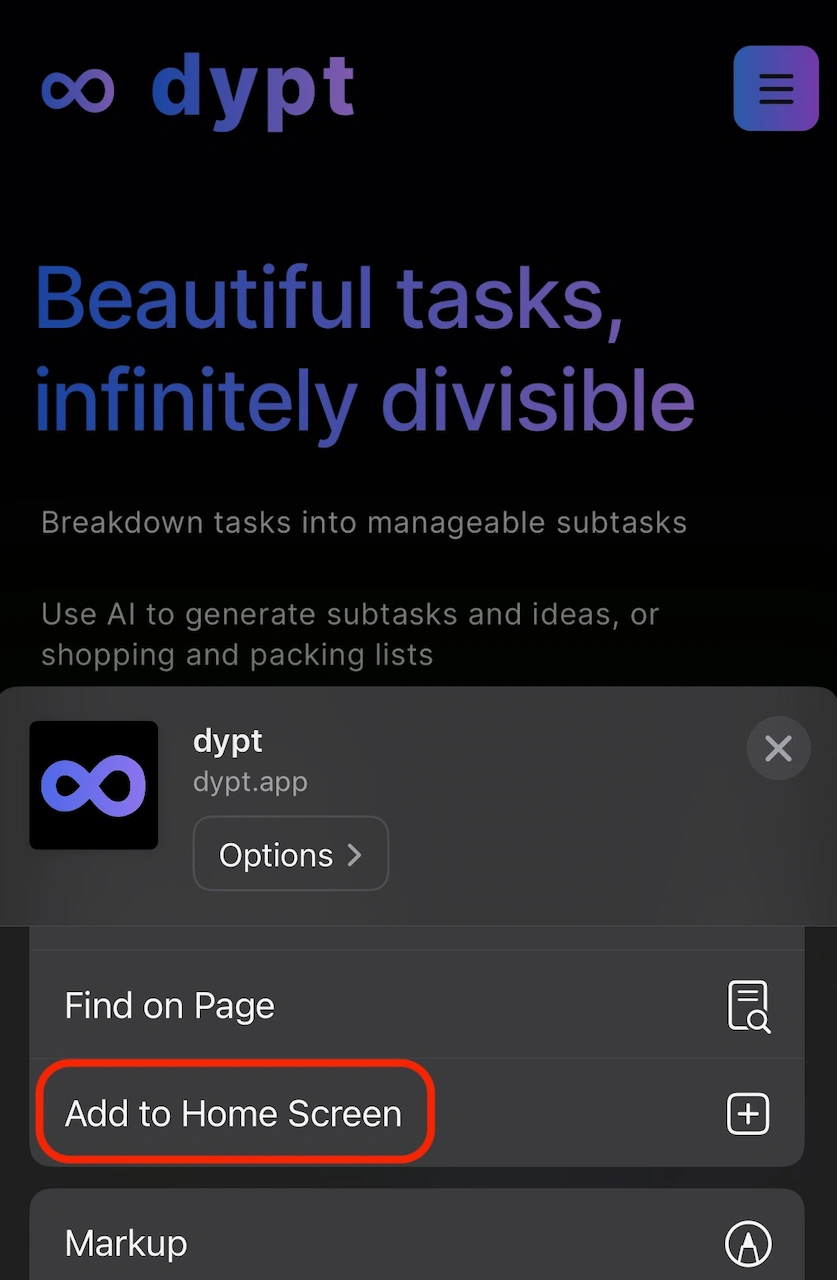Screen dimensions: 837x1280
Task: Choose Add to Home Screen
Action: tap(234, 1114)
